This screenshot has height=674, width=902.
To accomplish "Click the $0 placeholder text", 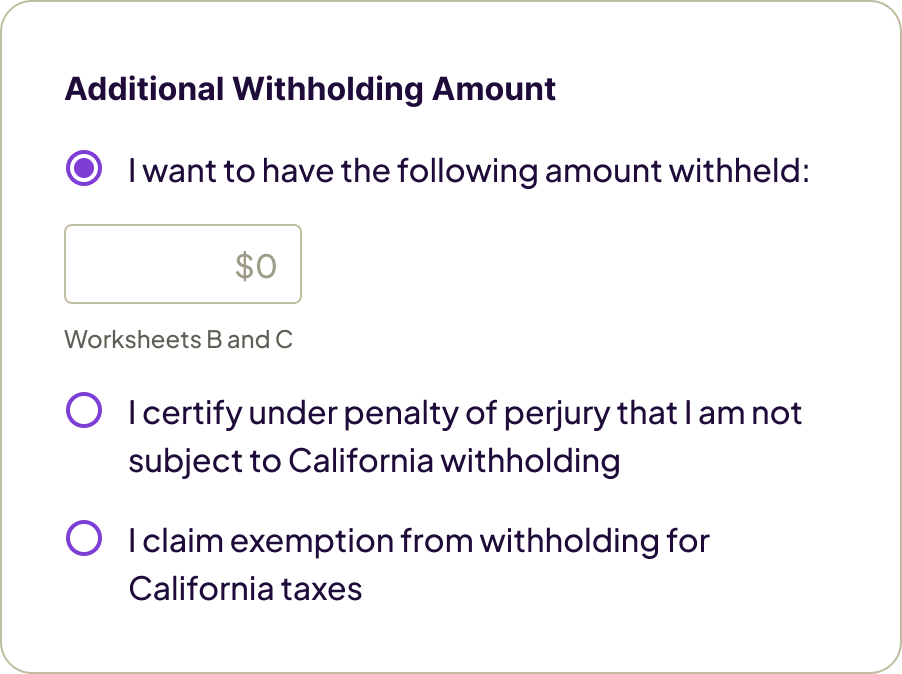I will coord(255,265).
